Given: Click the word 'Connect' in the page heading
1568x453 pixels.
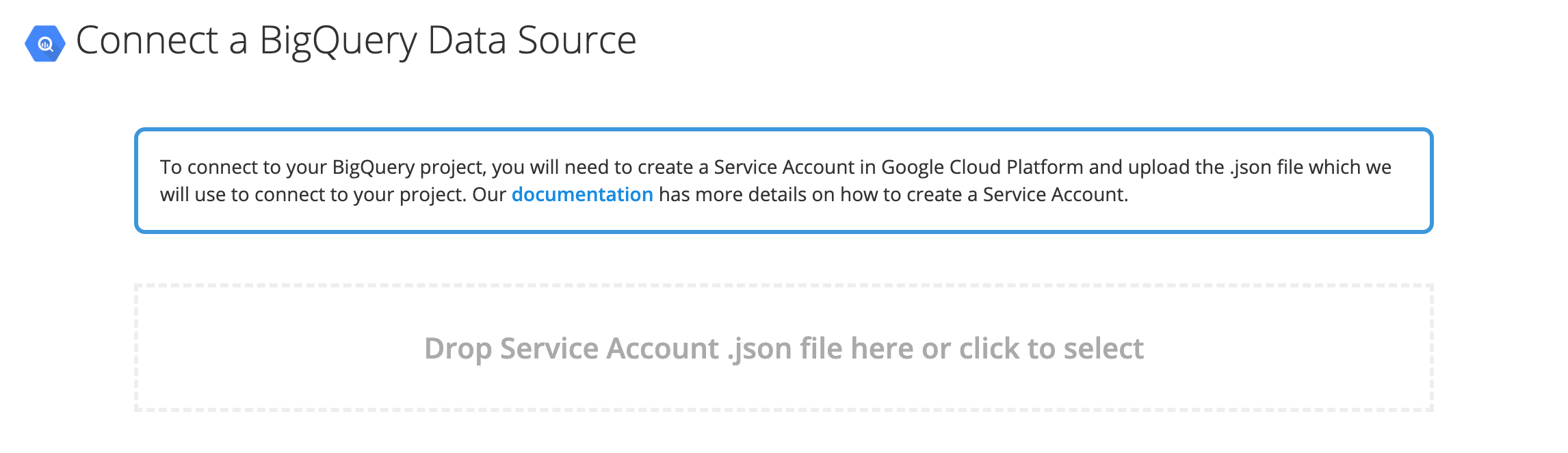Looking at the screenshot, I should click(147, 40).
